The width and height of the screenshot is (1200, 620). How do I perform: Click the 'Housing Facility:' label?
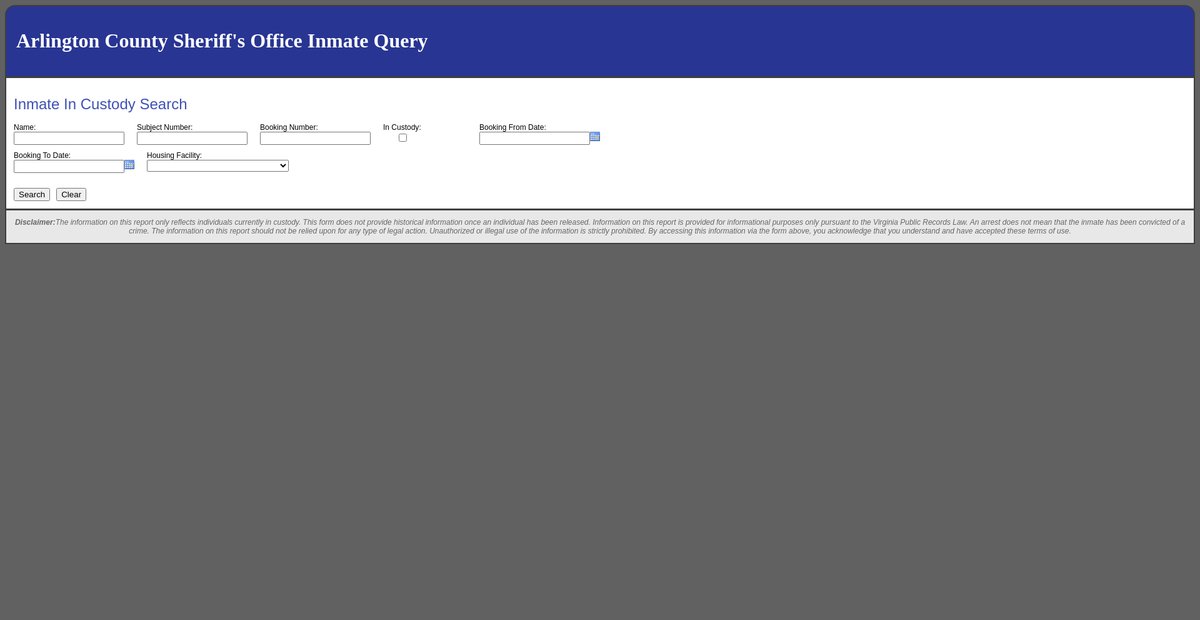coord(174,156)
